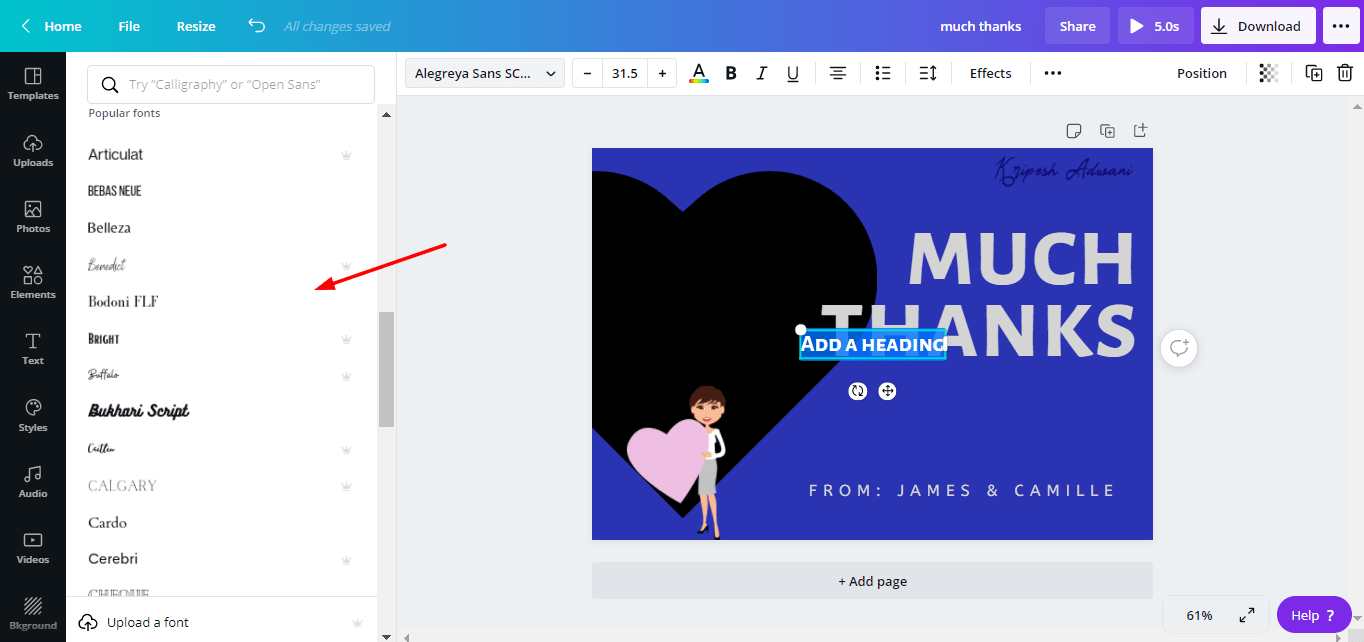Open the 61% zoom level menu
Viewport: 1364px width, 642px height.
[1199, 615]
